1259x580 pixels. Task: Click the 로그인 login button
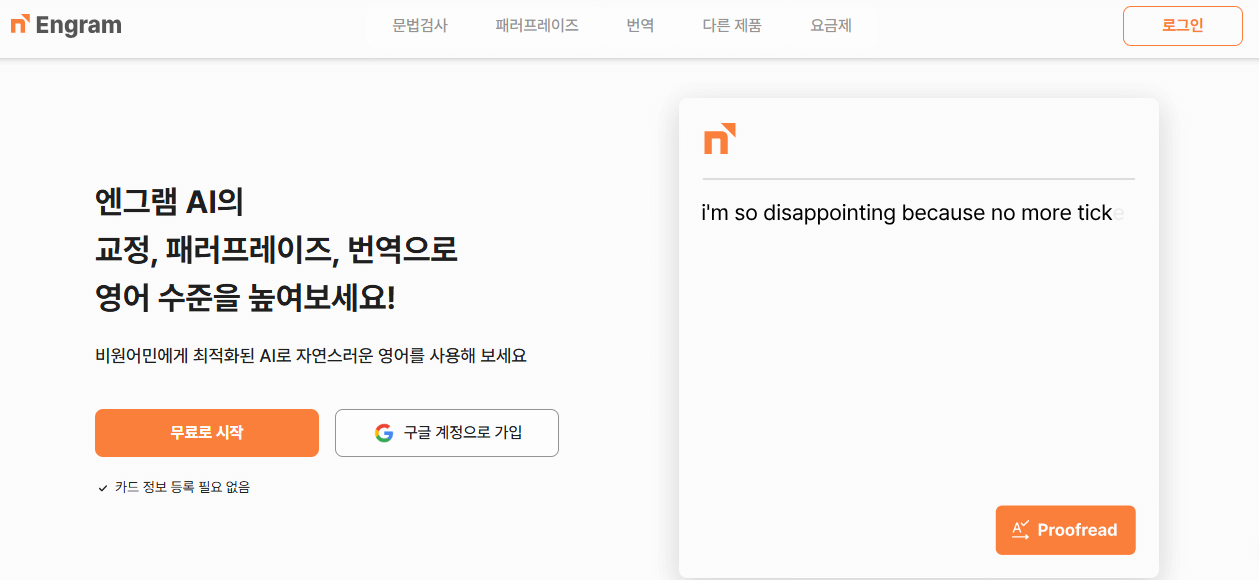1182,25
